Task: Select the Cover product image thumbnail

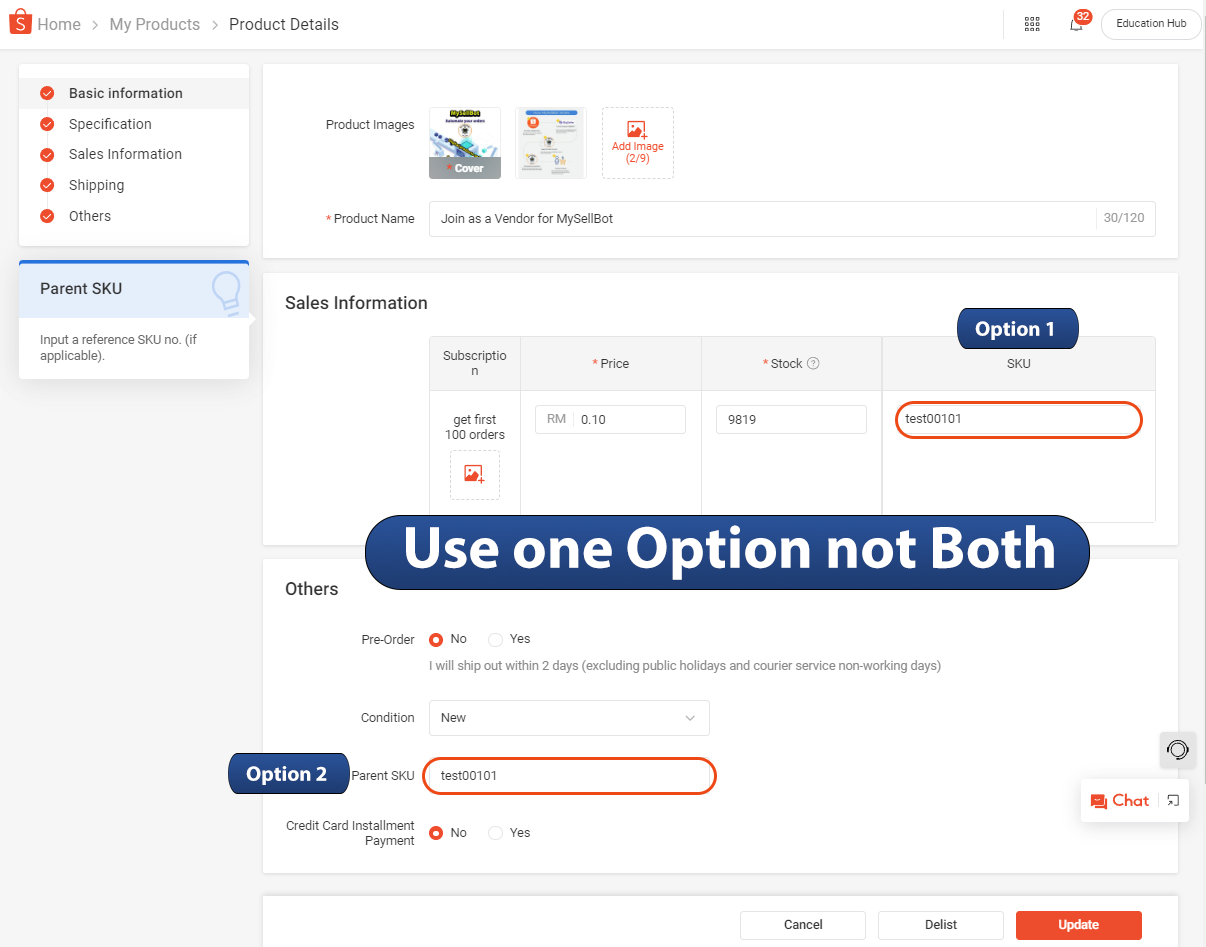Action: pyautogui.click(x=465, y=143)
